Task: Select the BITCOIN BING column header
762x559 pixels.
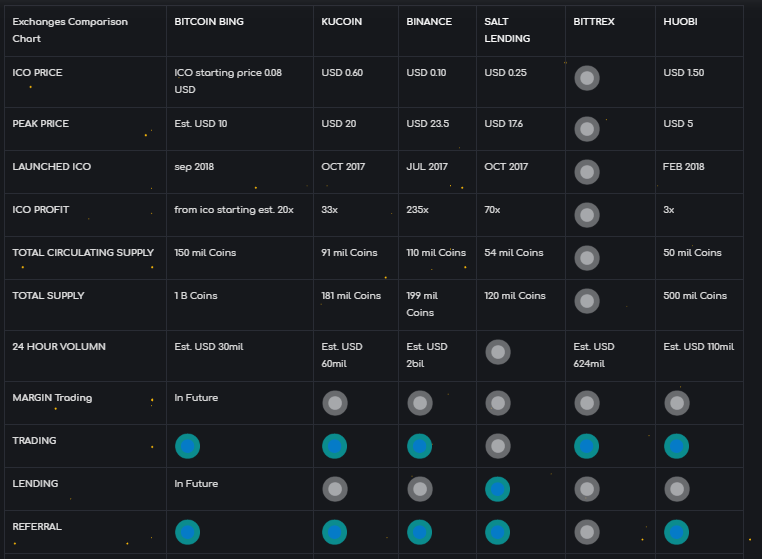Action: 209,22
